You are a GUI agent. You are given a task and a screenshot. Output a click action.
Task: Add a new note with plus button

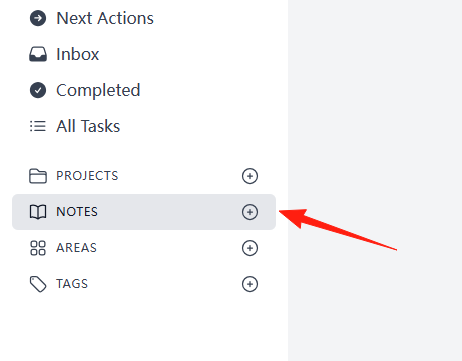[x=250, y=212]
